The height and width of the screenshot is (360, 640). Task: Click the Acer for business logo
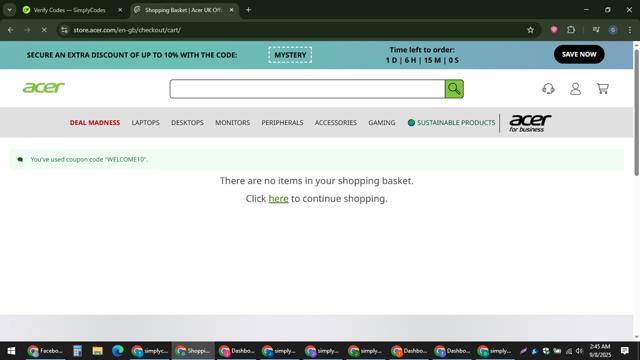click(x=530, y=123)
